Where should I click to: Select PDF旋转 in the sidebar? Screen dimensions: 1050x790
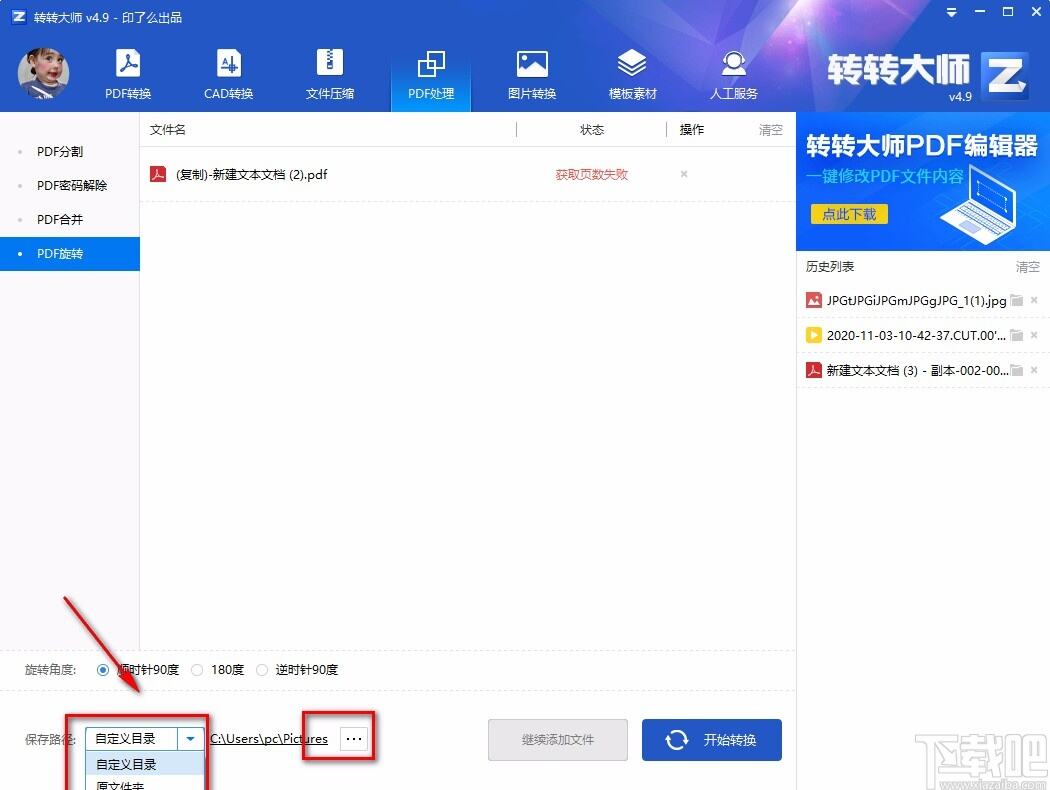(x=70, y=254)
